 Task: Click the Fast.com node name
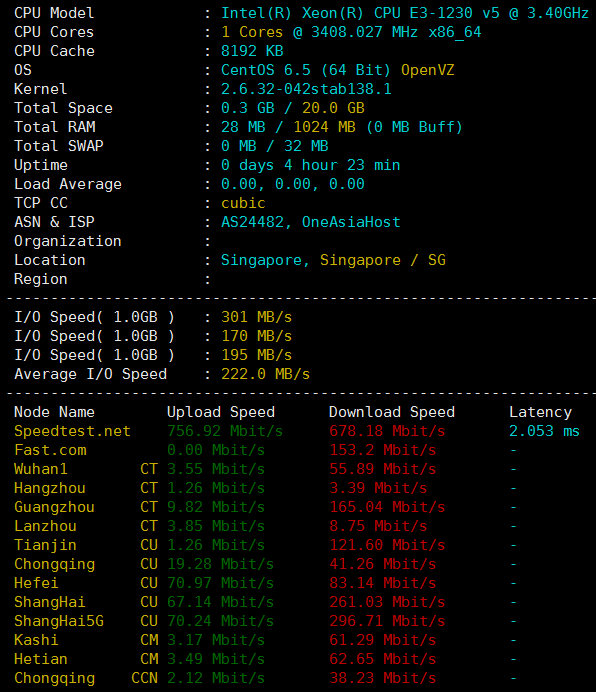(50, 450)
